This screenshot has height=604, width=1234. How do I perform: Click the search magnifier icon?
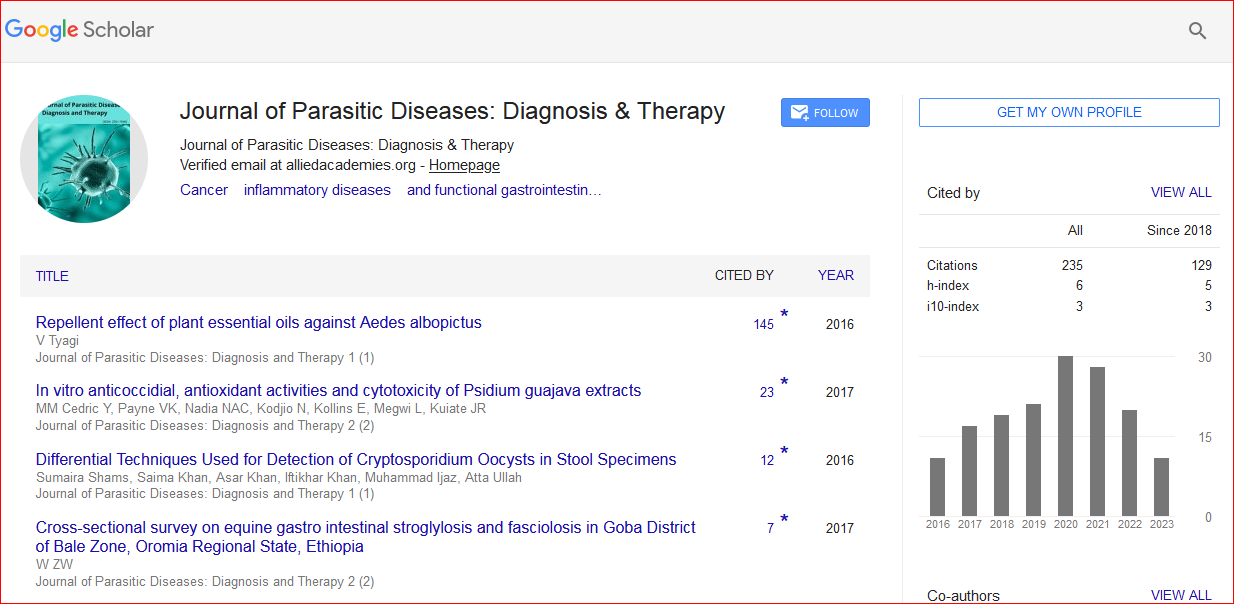tap(1197, 31)
